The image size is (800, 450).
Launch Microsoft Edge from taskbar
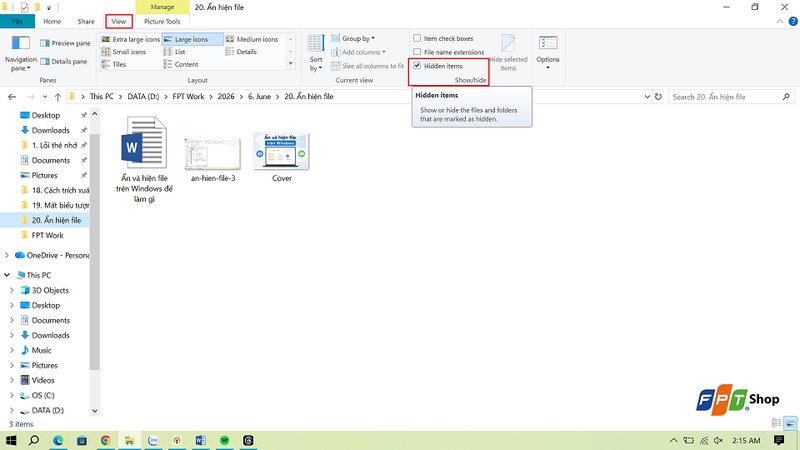click(58, 440)
